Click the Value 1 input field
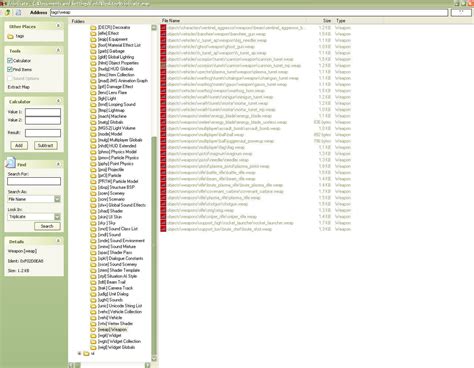Viewport: 474px width, 368px height. point(43,112)
